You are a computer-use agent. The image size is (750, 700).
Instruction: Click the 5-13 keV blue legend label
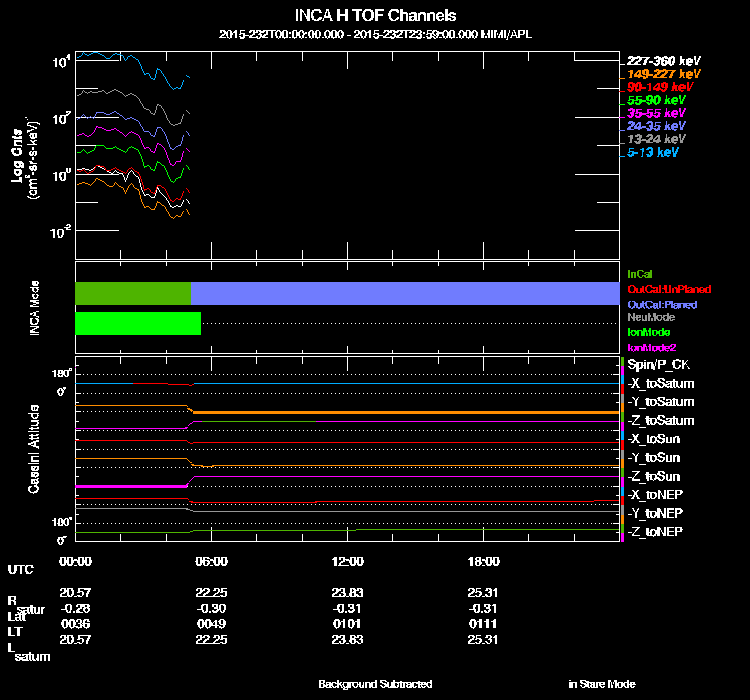pos(652,152)
